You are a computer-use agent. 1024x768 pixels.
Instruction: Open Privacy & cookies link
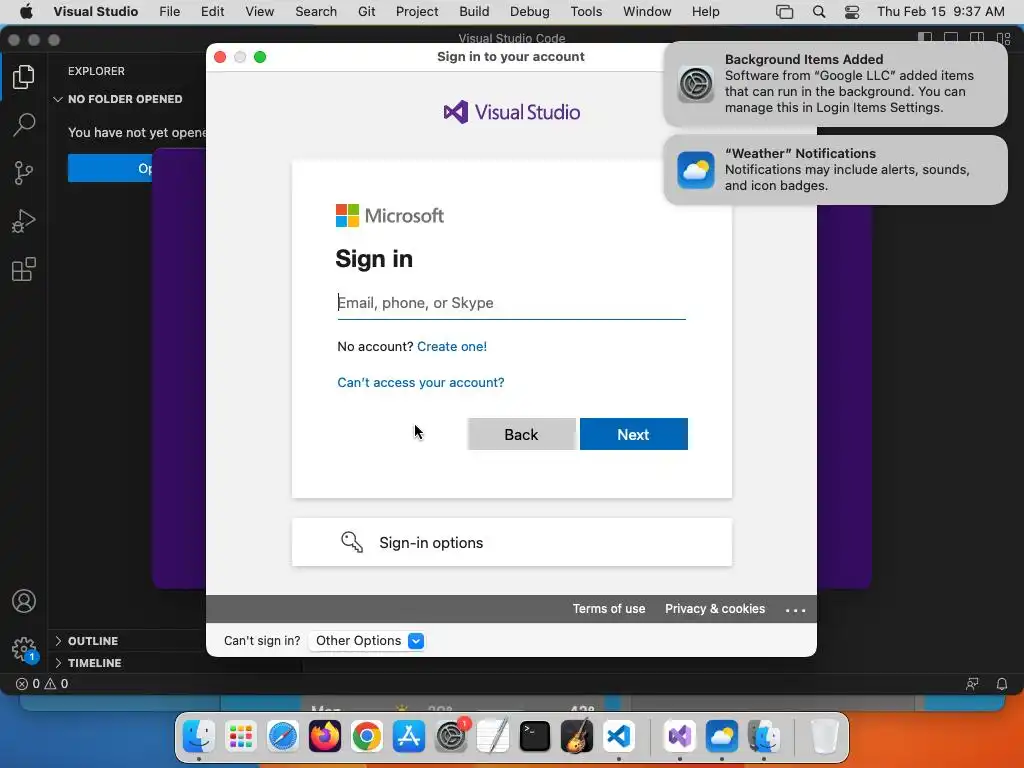[x=715, y=609]
